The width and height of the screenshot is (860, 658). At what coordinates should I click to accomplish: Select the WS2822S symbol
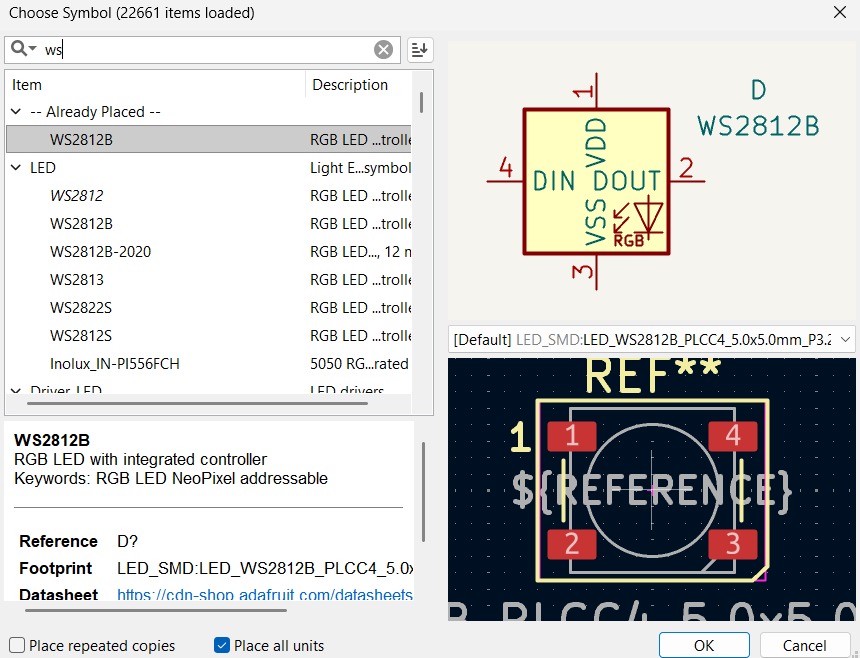(x=81, y=308)
